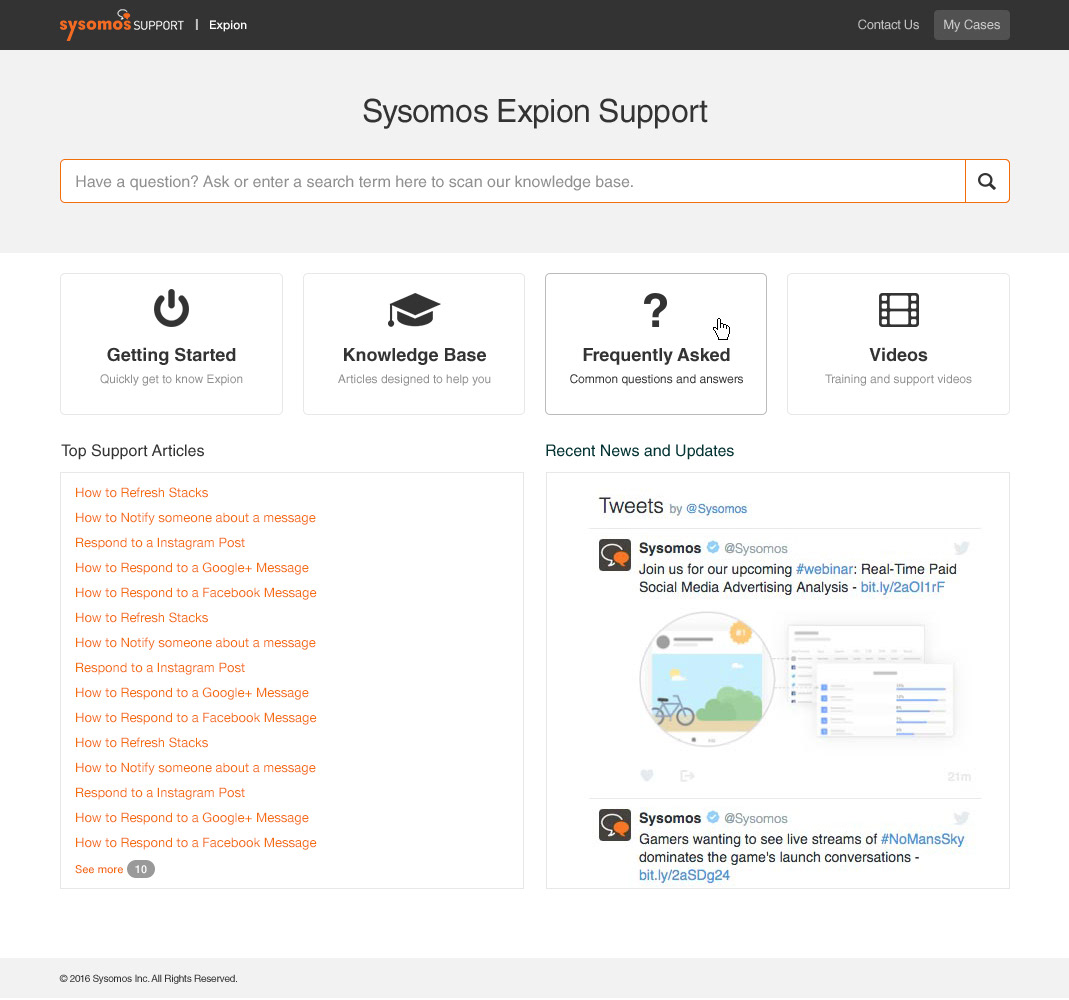The height and width of the screenshot is (1000, 1069).
Task: Open the webinar tweet illustration image
Action: coord(796,679)
